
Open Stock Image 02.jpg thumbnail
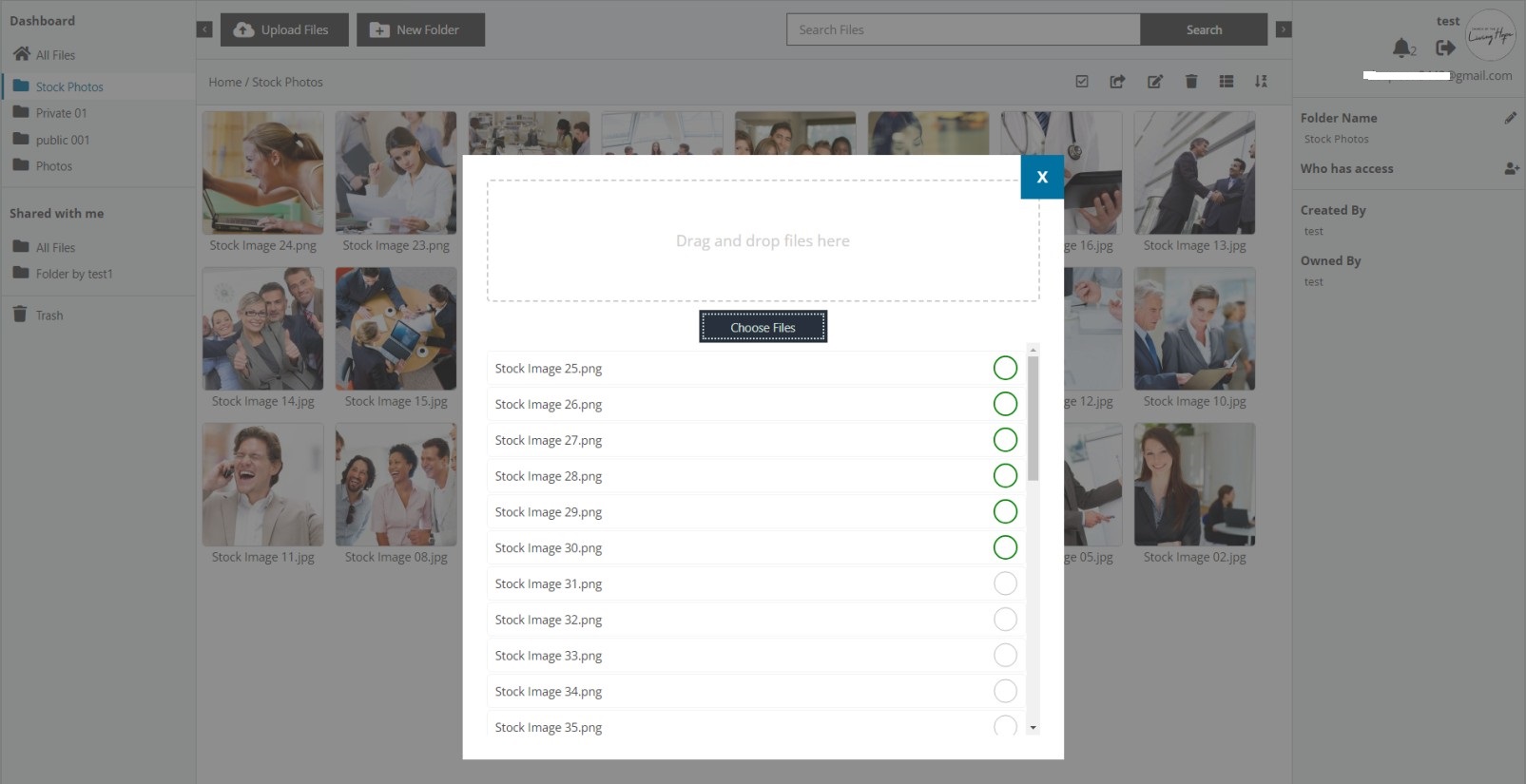pos(1195,485)
